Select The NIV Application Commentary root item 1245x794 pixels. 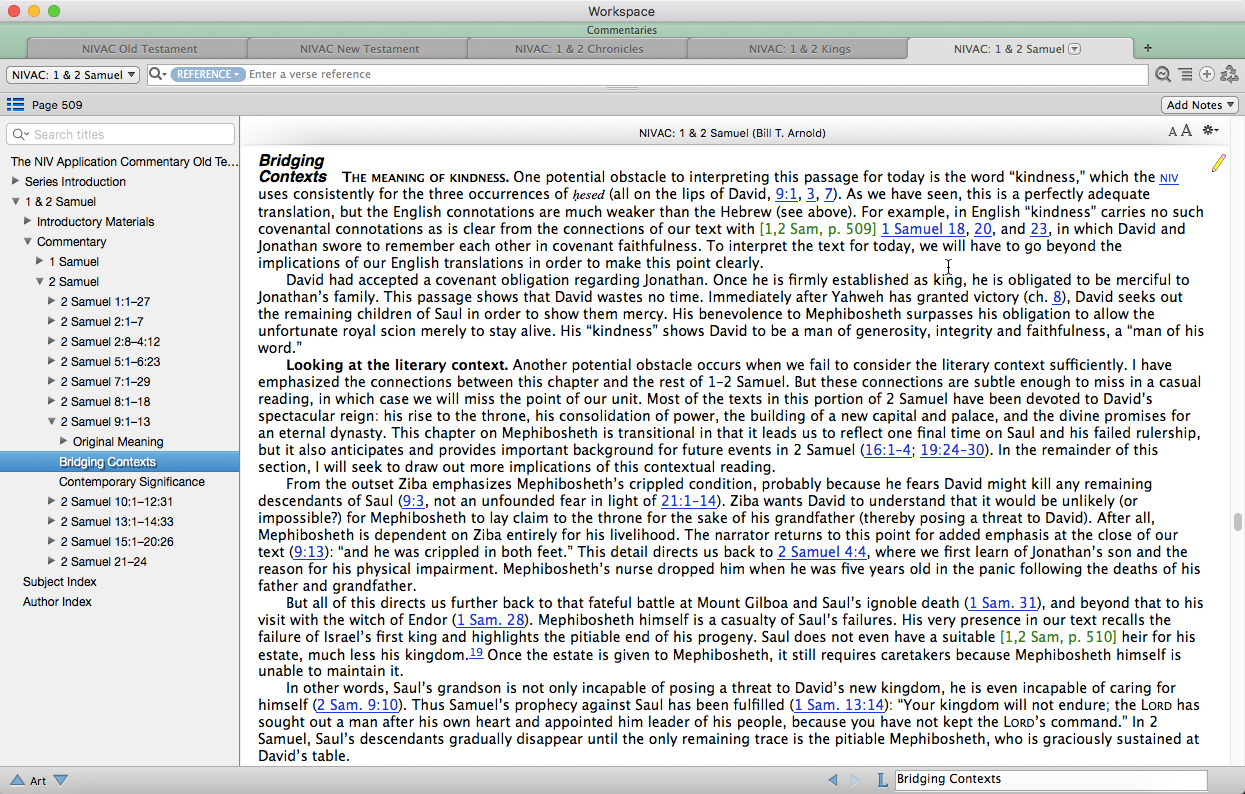(124, 161)
